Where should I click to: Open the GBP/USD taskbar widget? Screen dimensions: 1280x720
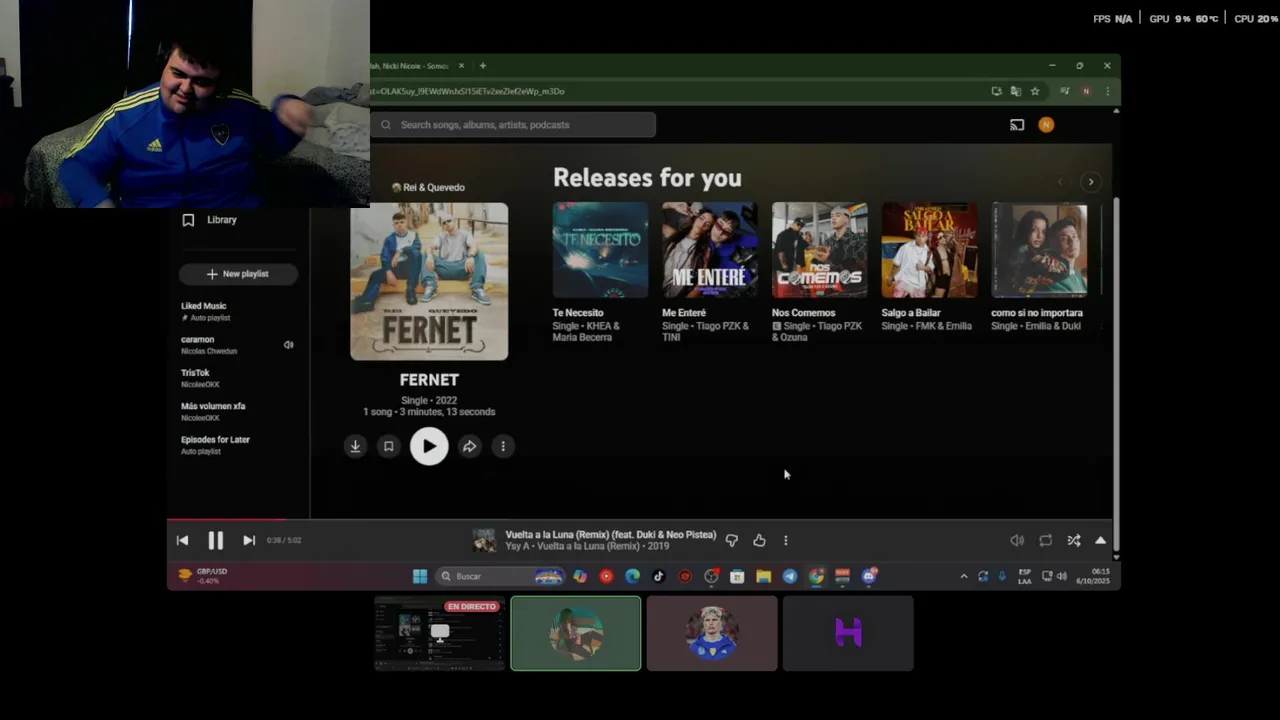click(203, 575)
